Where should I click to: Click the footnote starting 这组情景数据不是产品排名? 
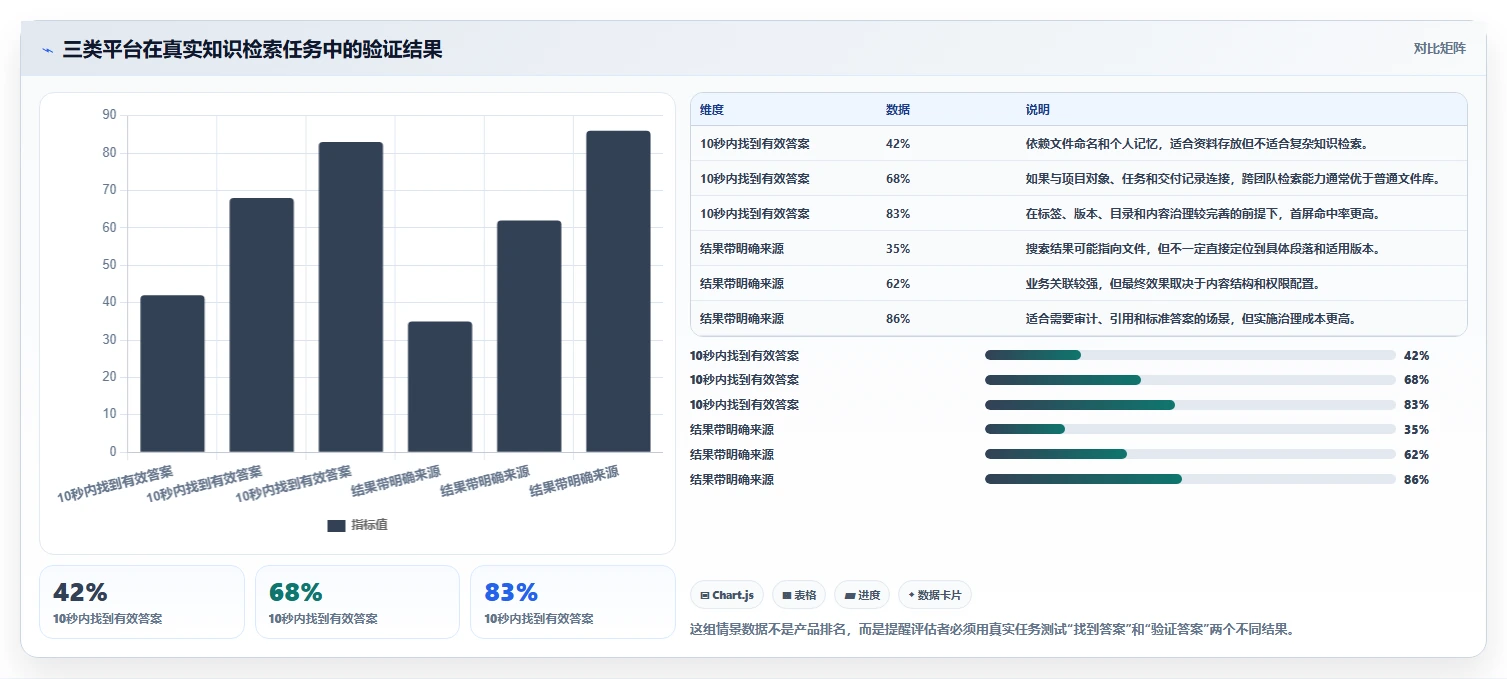click(x=992, y=630)
